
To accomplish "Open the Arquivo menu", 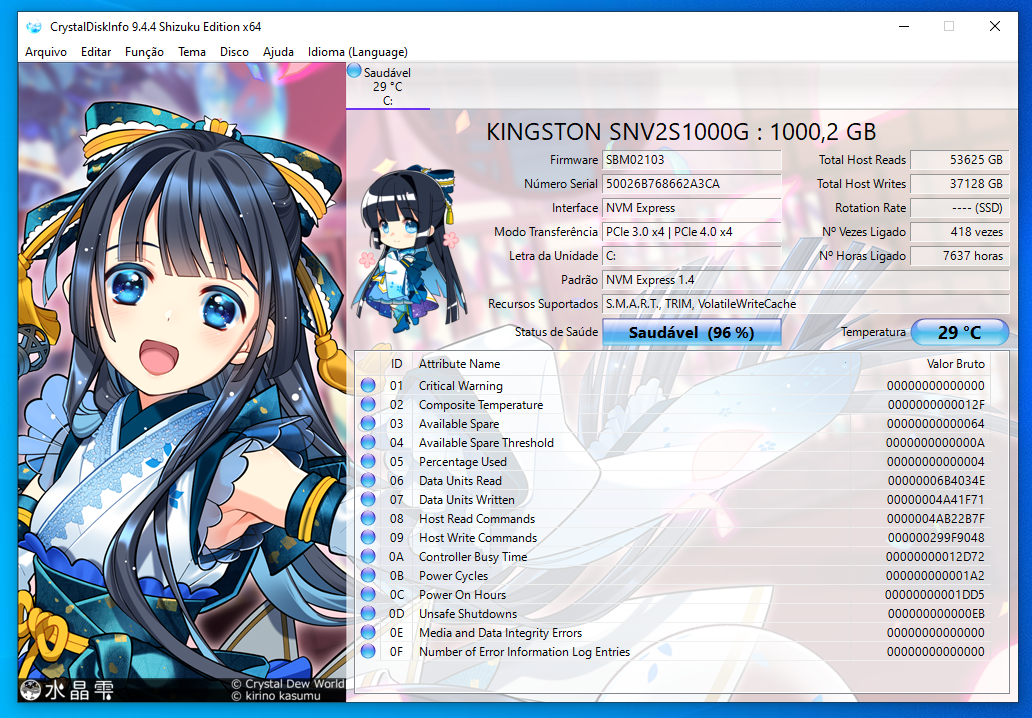I will point(45,52).
